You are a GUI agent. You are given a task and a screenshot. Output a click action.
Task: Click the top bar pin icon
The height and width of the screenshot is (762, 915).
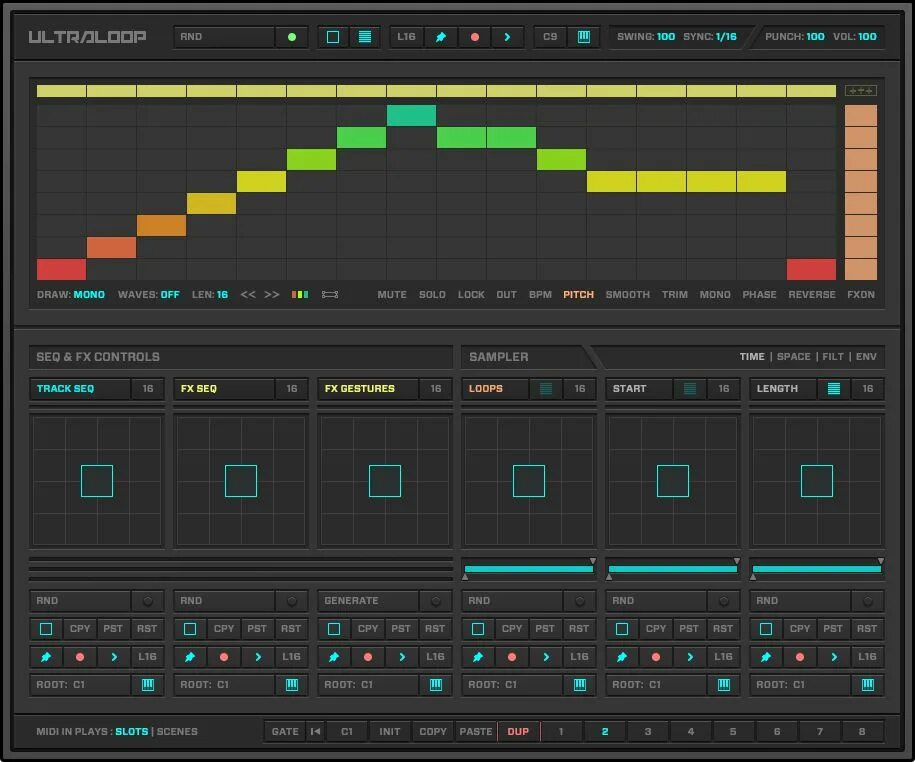441,37
